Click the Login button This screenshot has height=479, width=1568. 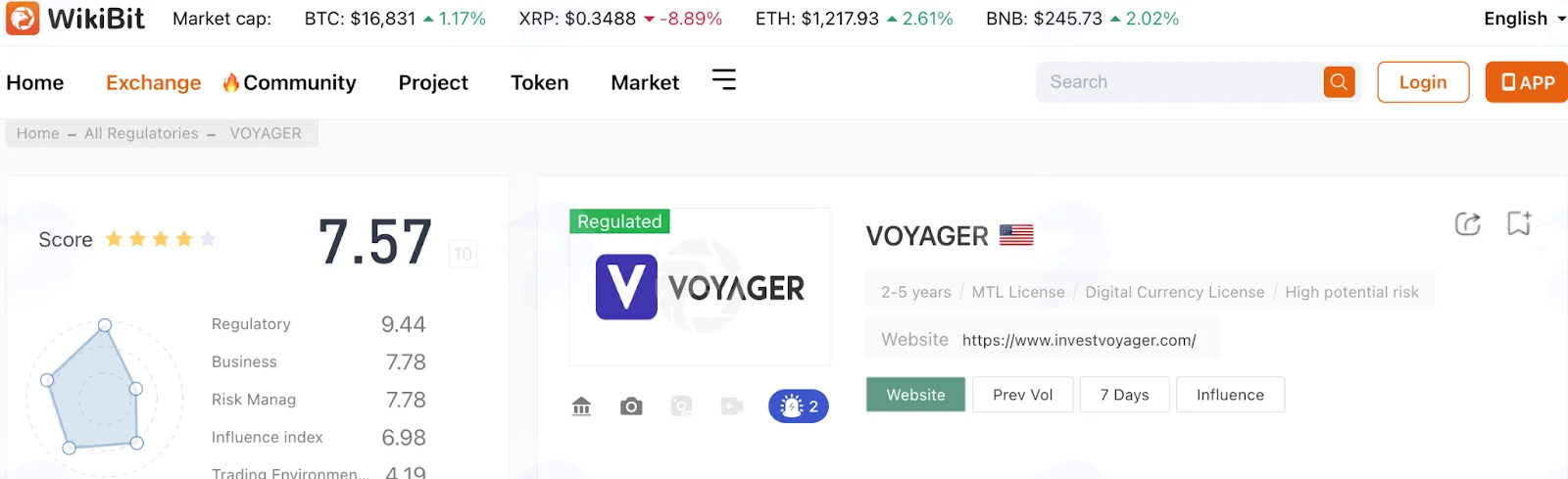[x=1423, y=82]
